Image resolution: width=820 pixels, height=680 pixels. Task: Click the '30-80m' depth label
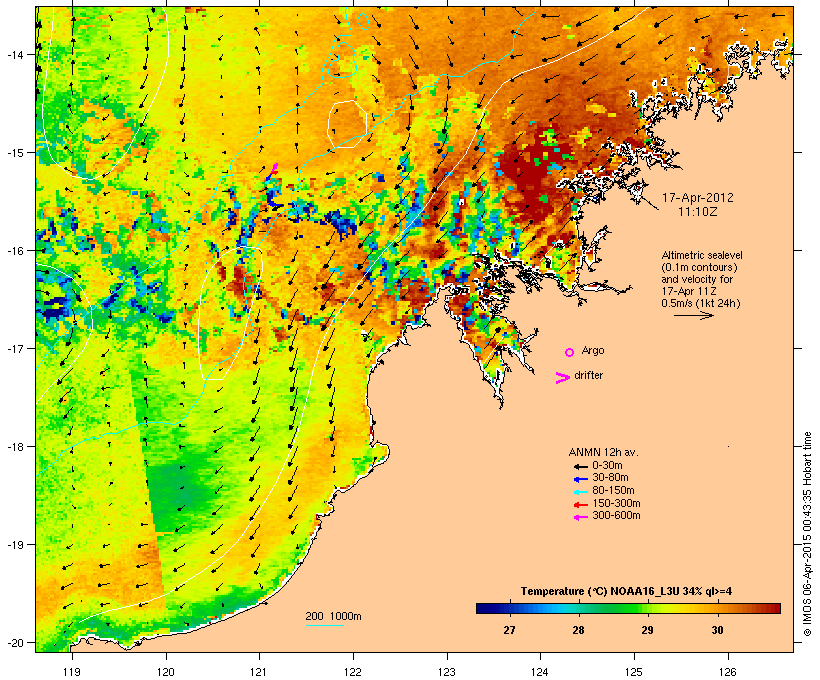[610, 478]
